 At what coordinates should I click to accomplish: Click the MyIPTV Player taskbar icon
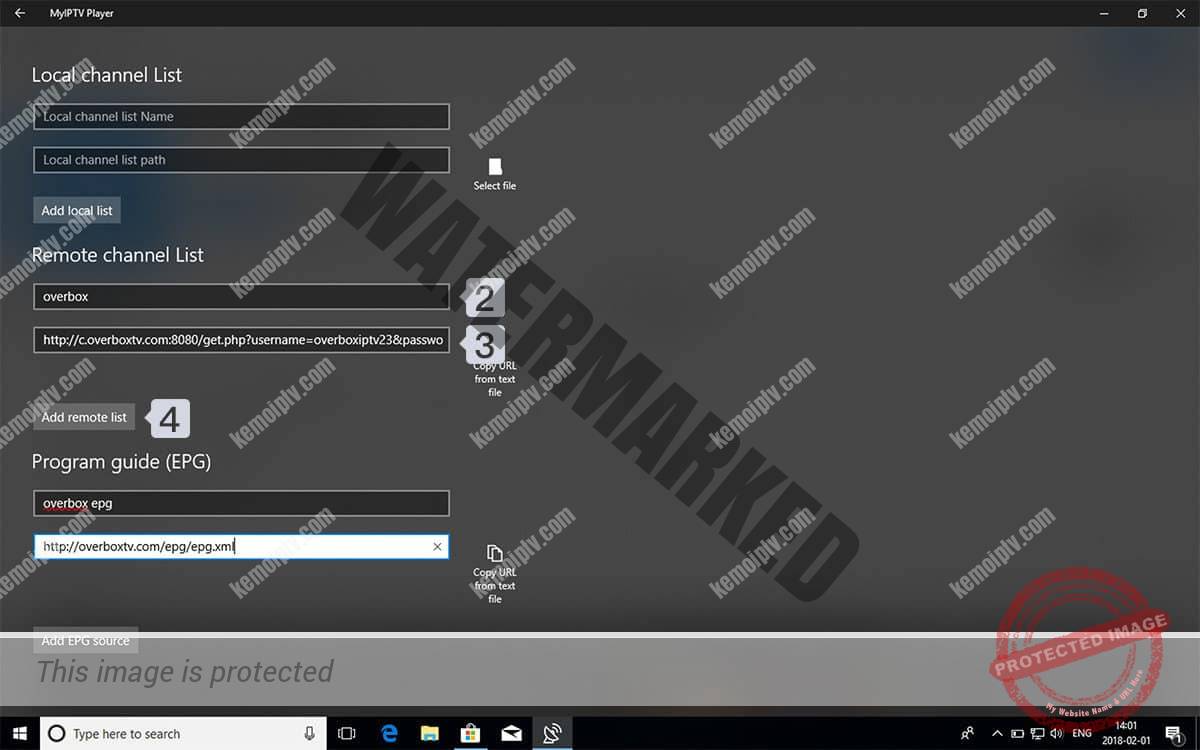[552, 733]
